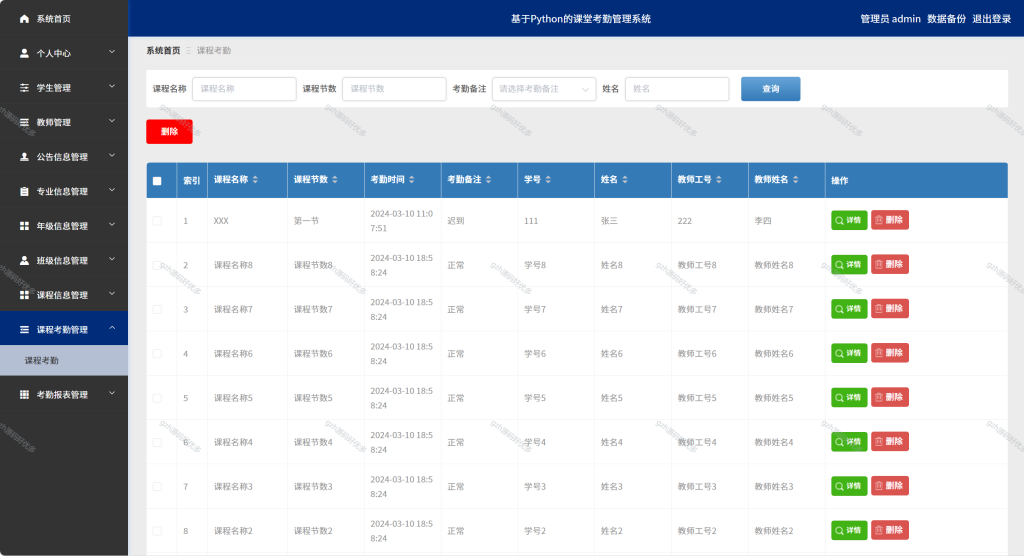Delete the 课程名称4 row
The height and width of the screenshot is (556, 1024).
point(889,442)
